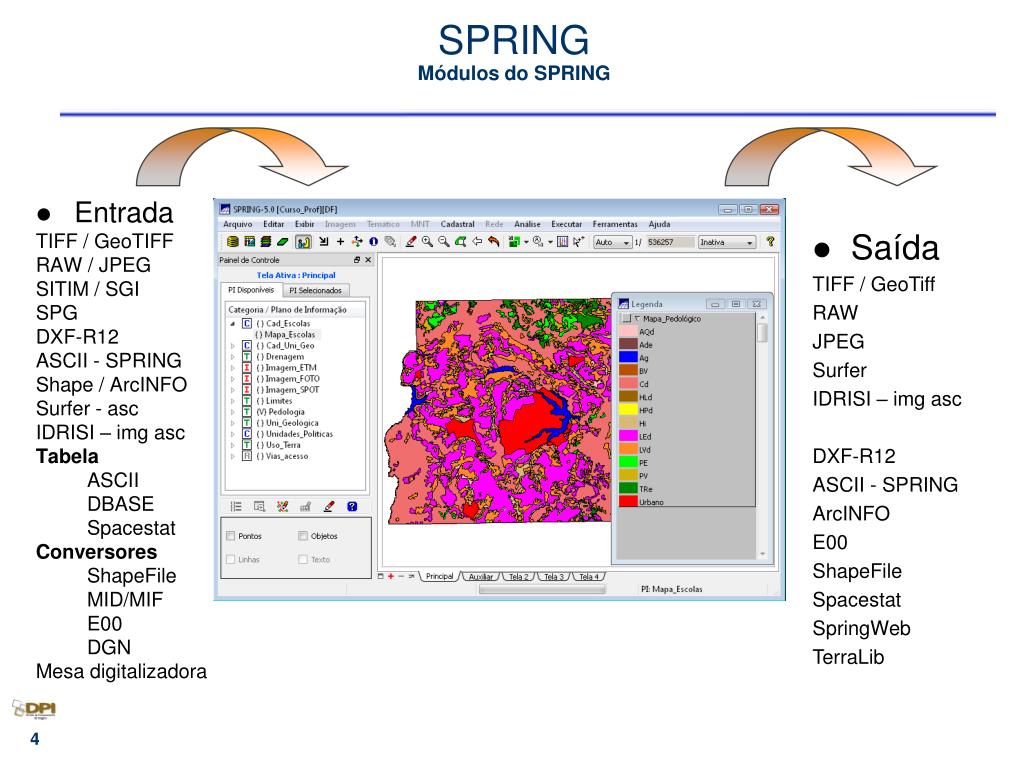Image resolution: width=1024 pixels, height=768 pixels.
Task: Open the data model layers icon
Action: point(266,242)
